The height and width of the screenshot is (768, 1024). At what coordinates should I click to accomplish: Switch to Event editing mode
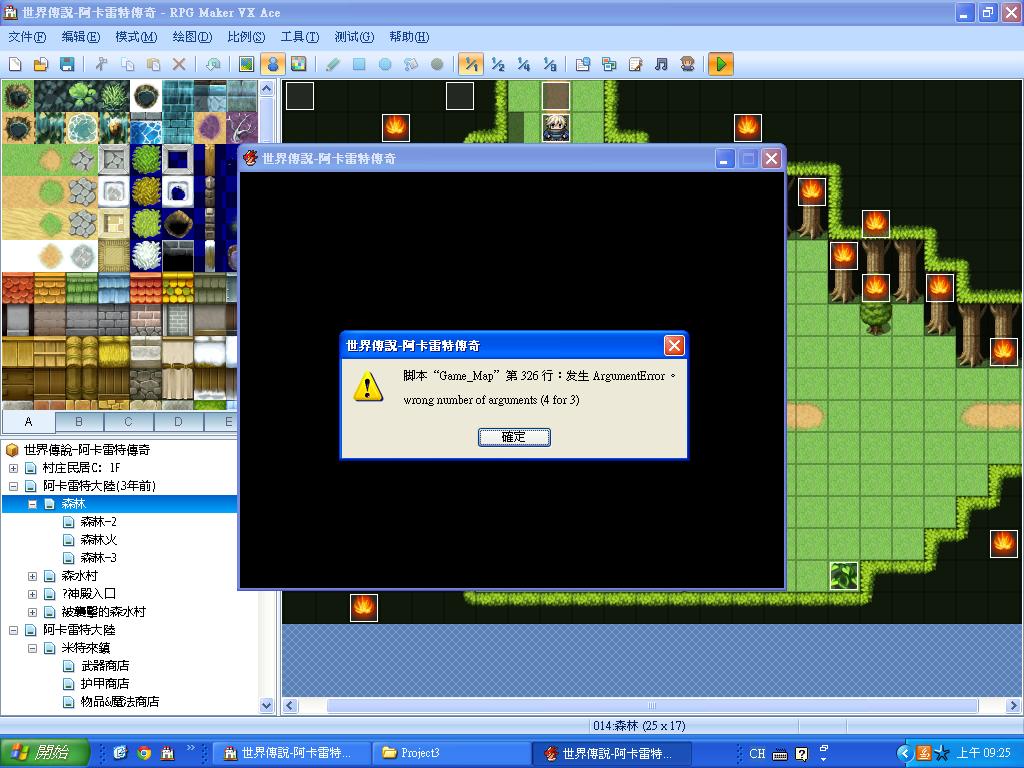tap(273, 64)
